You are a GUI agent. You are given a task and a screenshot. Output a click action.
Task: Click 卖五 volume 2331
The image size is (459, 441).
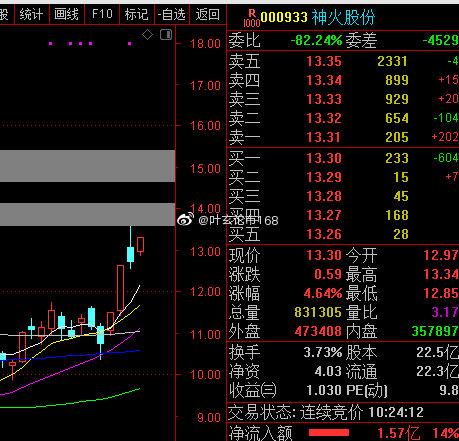pyautogui.click(x=392, y=61)
